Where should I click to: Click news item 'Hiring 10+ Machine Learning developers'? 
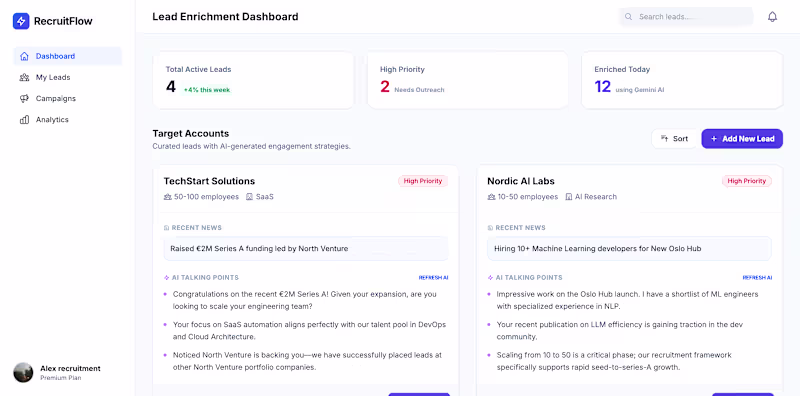coord(630,249)
